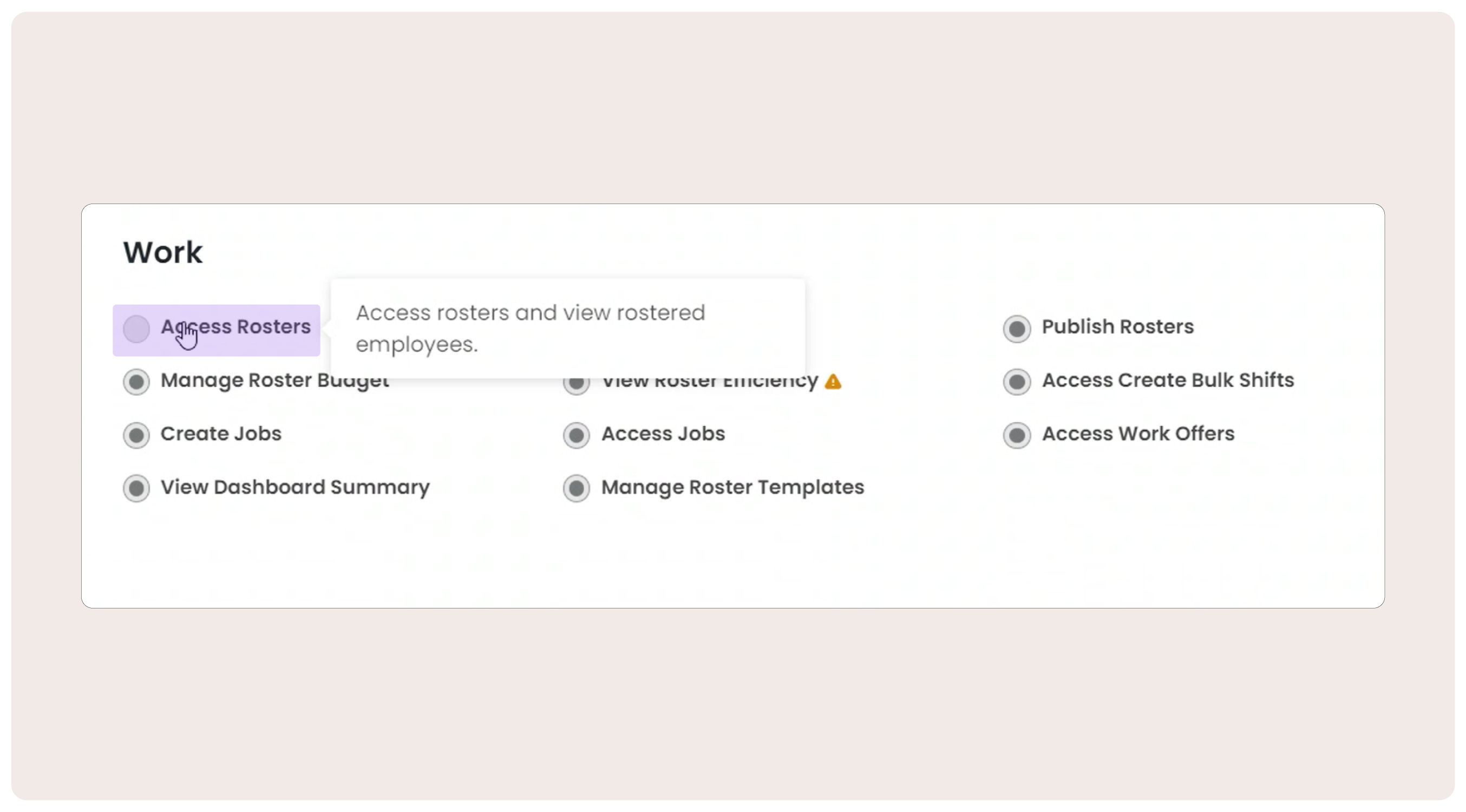Screen dimensions: 1466x812
Task: Toggle the Manage Roster Budget radio circle
Action: click(x=136, y=382)
